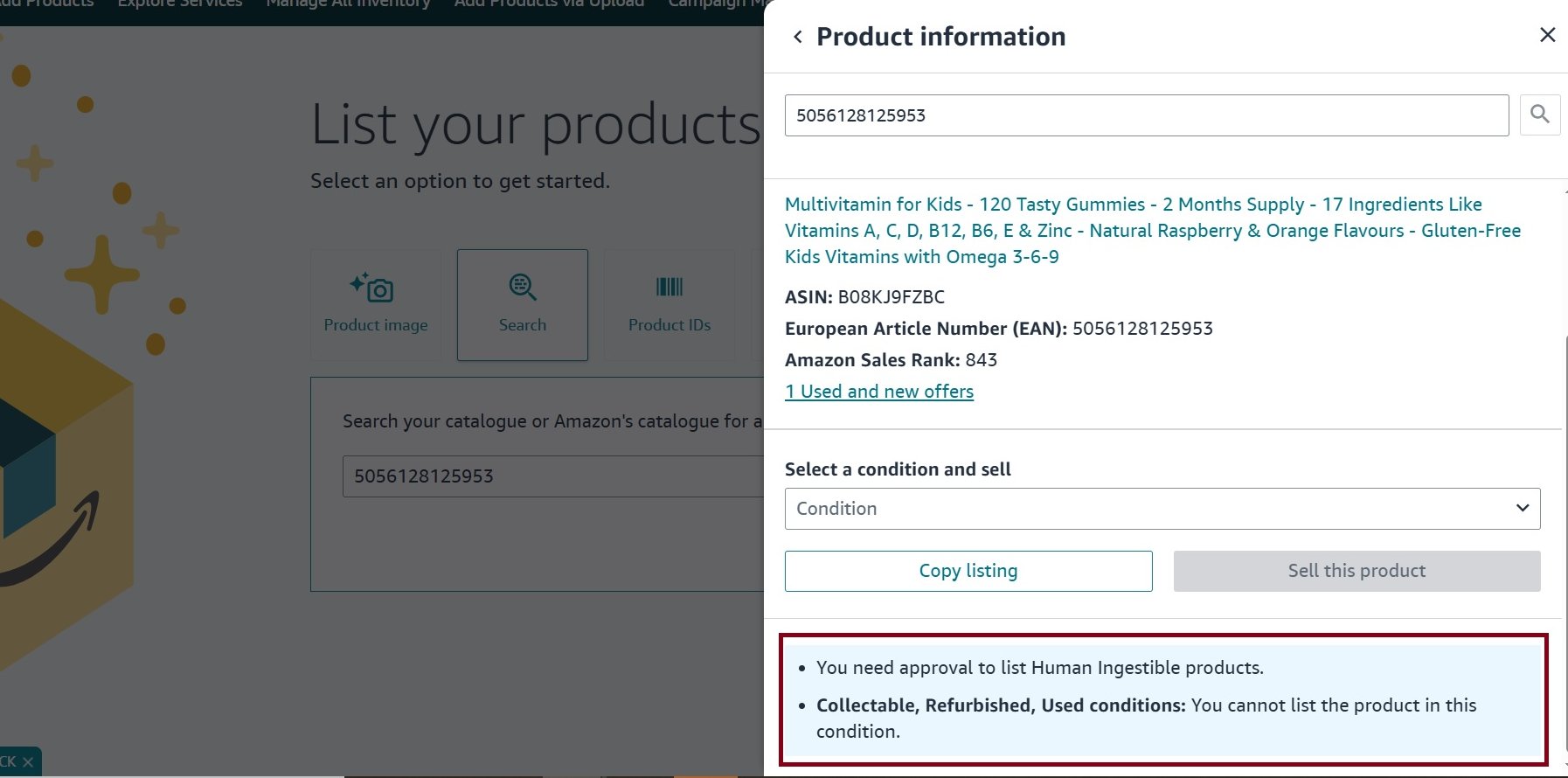Open the Add Products menu item
This screenshot has height=778, width=1568.
(x=47, y=4)
